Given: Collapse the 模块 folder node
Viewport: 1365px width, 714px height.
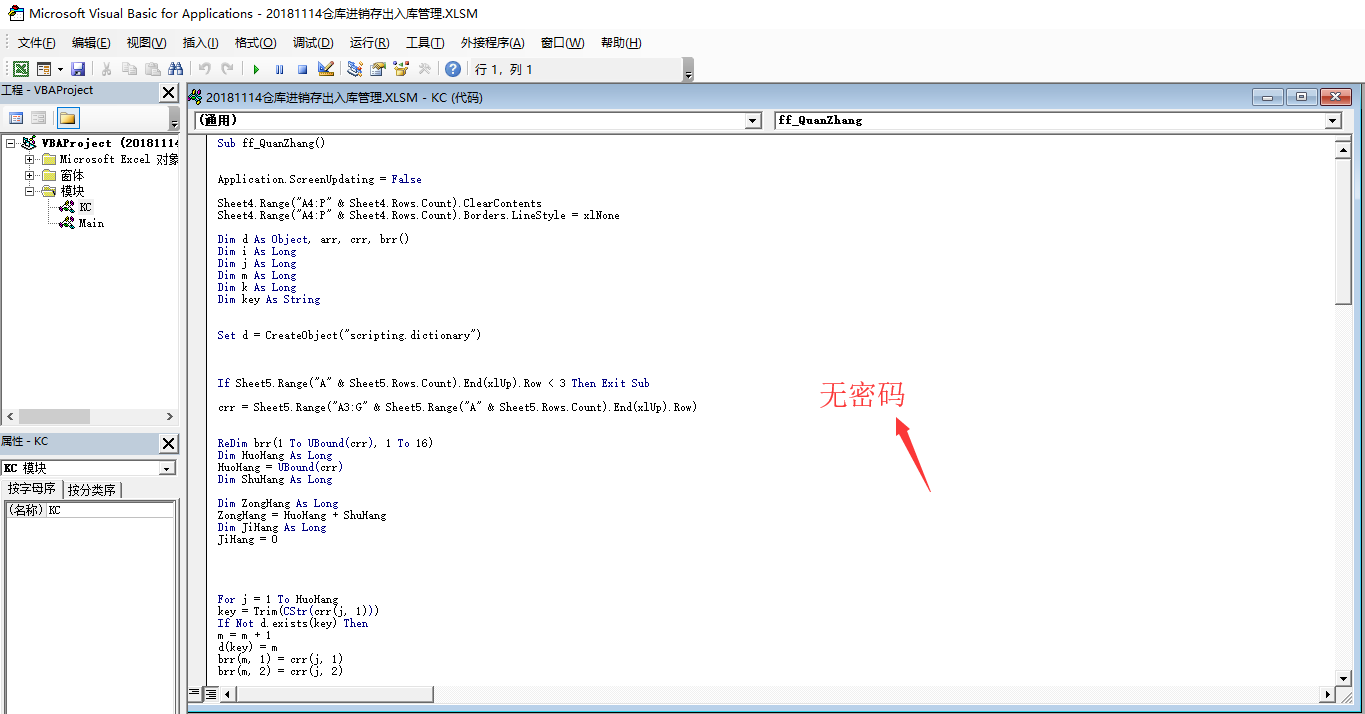Looking at the screenshot, I should (30, 191).
